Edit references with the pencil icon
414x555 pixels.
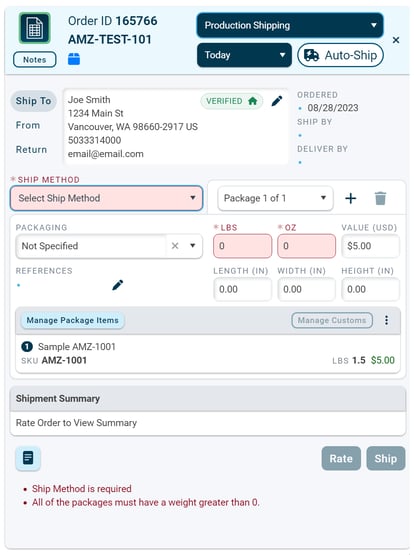coord(118,285)
